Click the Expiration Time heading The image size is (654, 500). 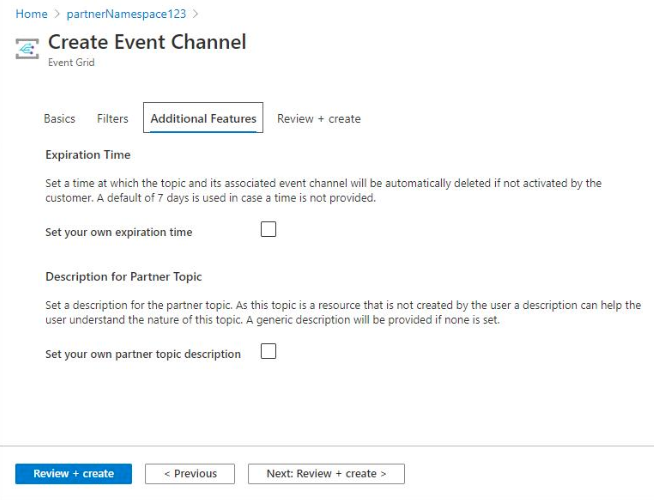point(88,155)
